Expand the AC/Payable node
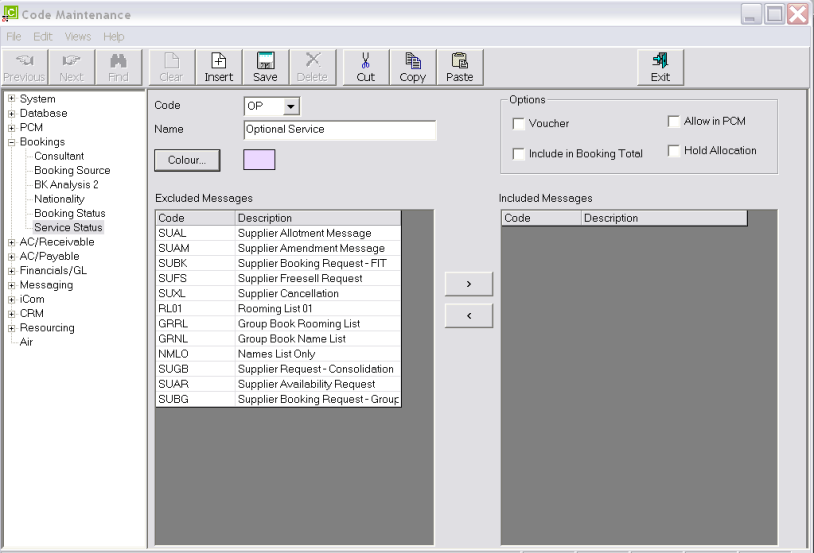Viewport: 814px width, 553px height. (11, 257)
